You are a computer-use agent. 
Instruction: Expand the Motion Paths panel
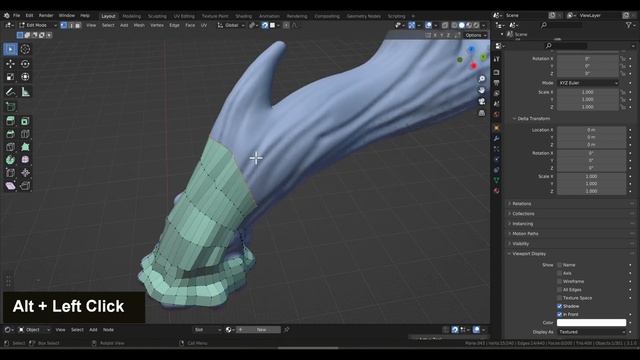525,234
